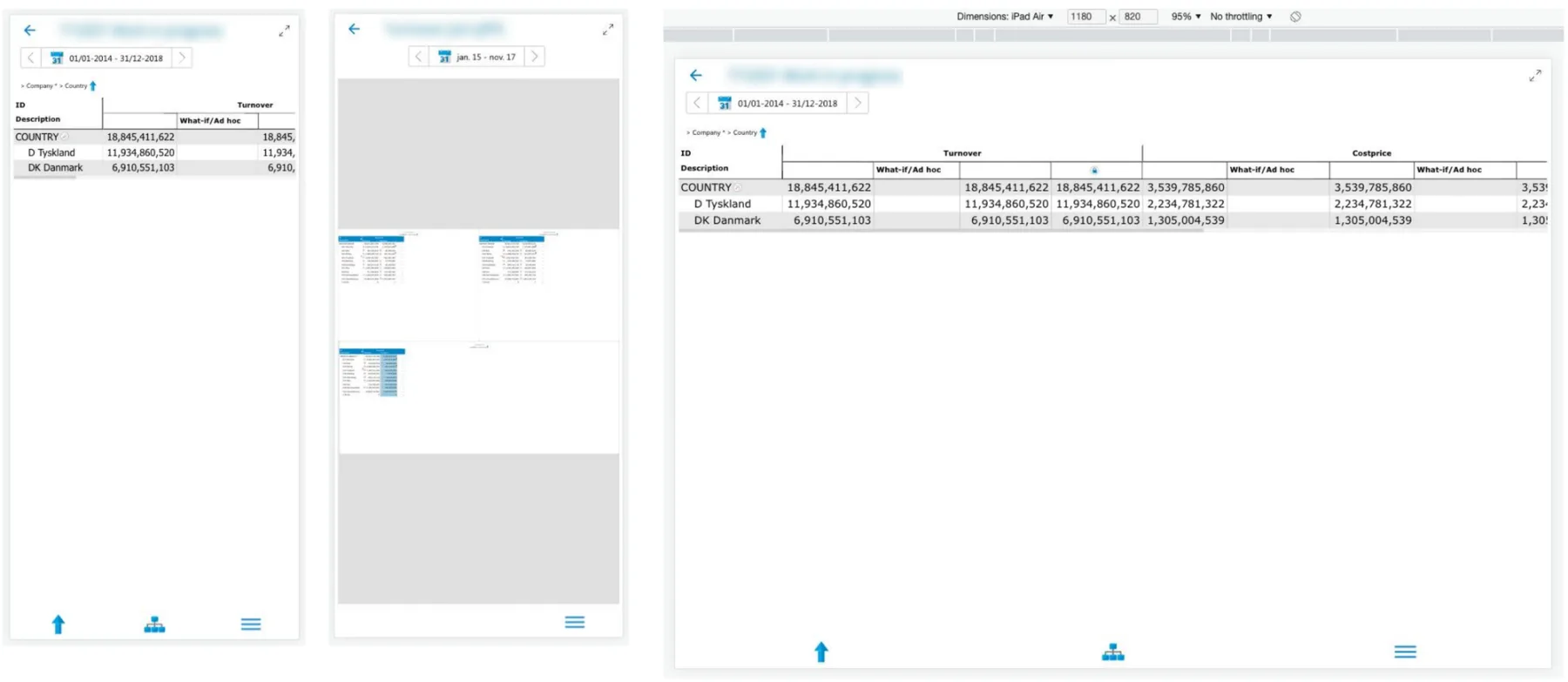Open the hamburger menu in the left phone view
The height and width of the screenshot is (682, 1568).
pyautogui.click(x=251, y=624)
